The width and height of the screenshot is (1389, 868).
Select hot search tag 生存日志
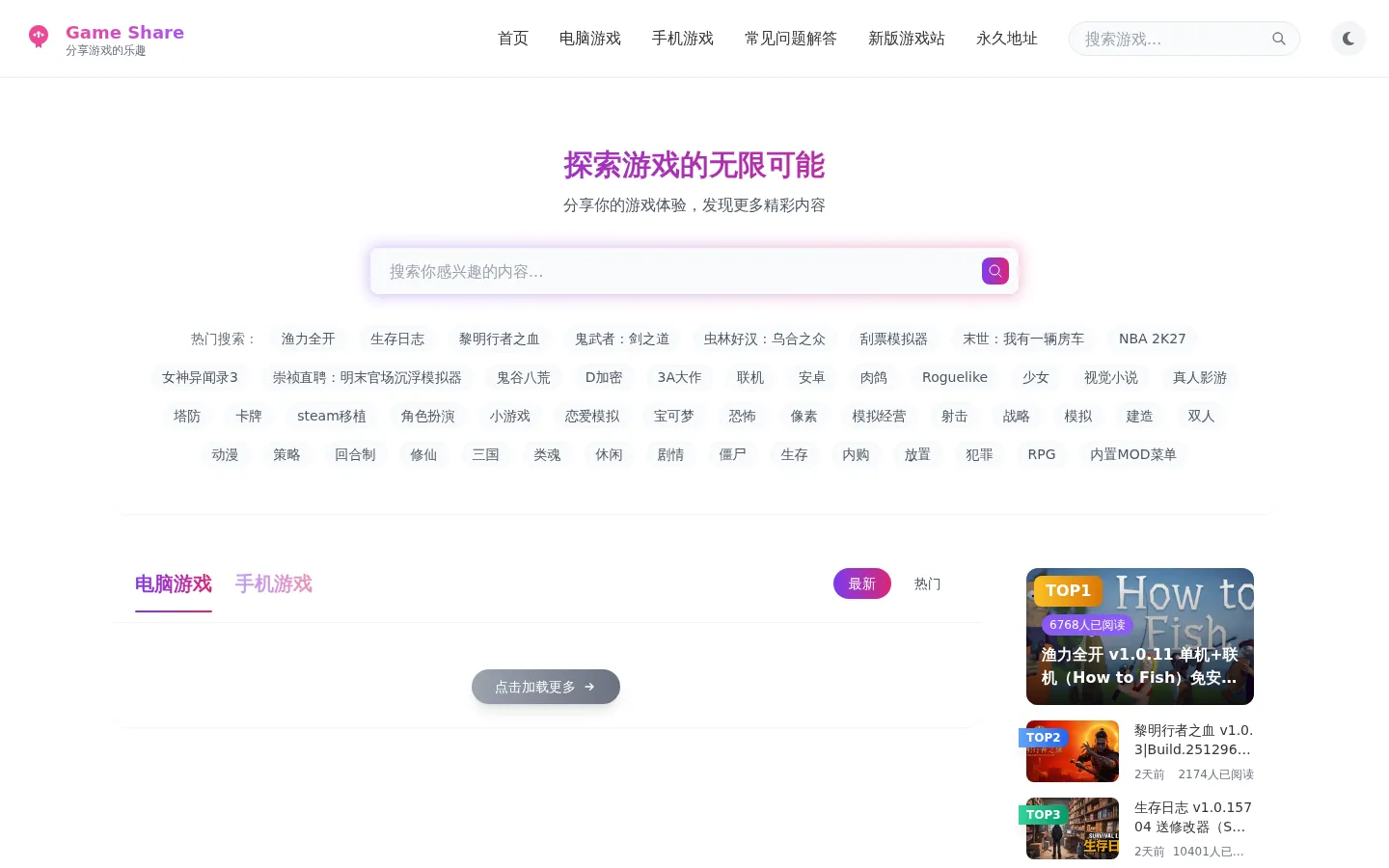click(397, 339)
